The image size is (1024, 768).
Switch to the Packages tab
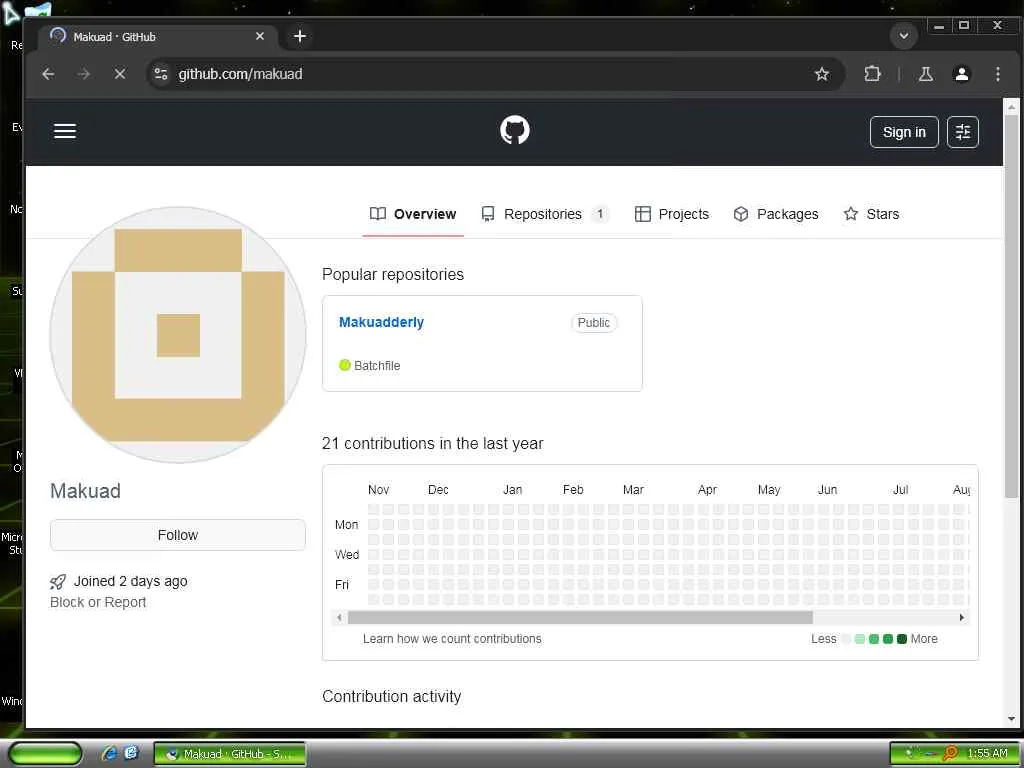tap(776, 214)
